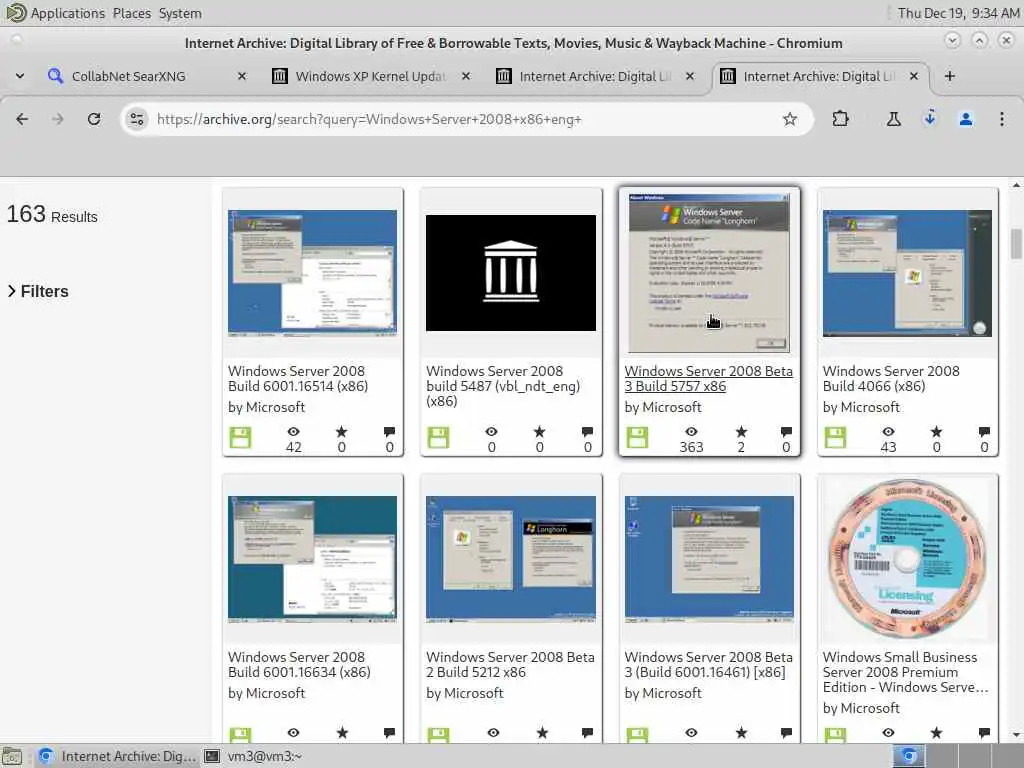Click software floppy icon on Build 6001.16514 card

[240, 438]
